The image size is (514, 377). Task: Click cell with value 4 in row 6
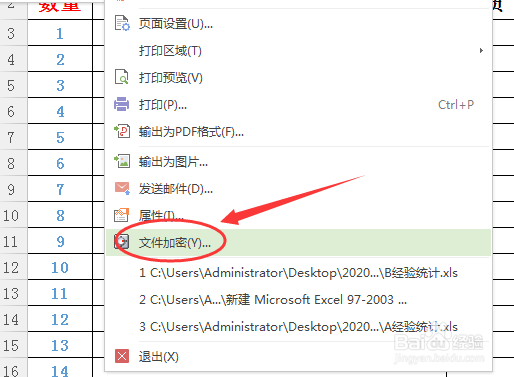pyautogui.click(x=60, y=111)
